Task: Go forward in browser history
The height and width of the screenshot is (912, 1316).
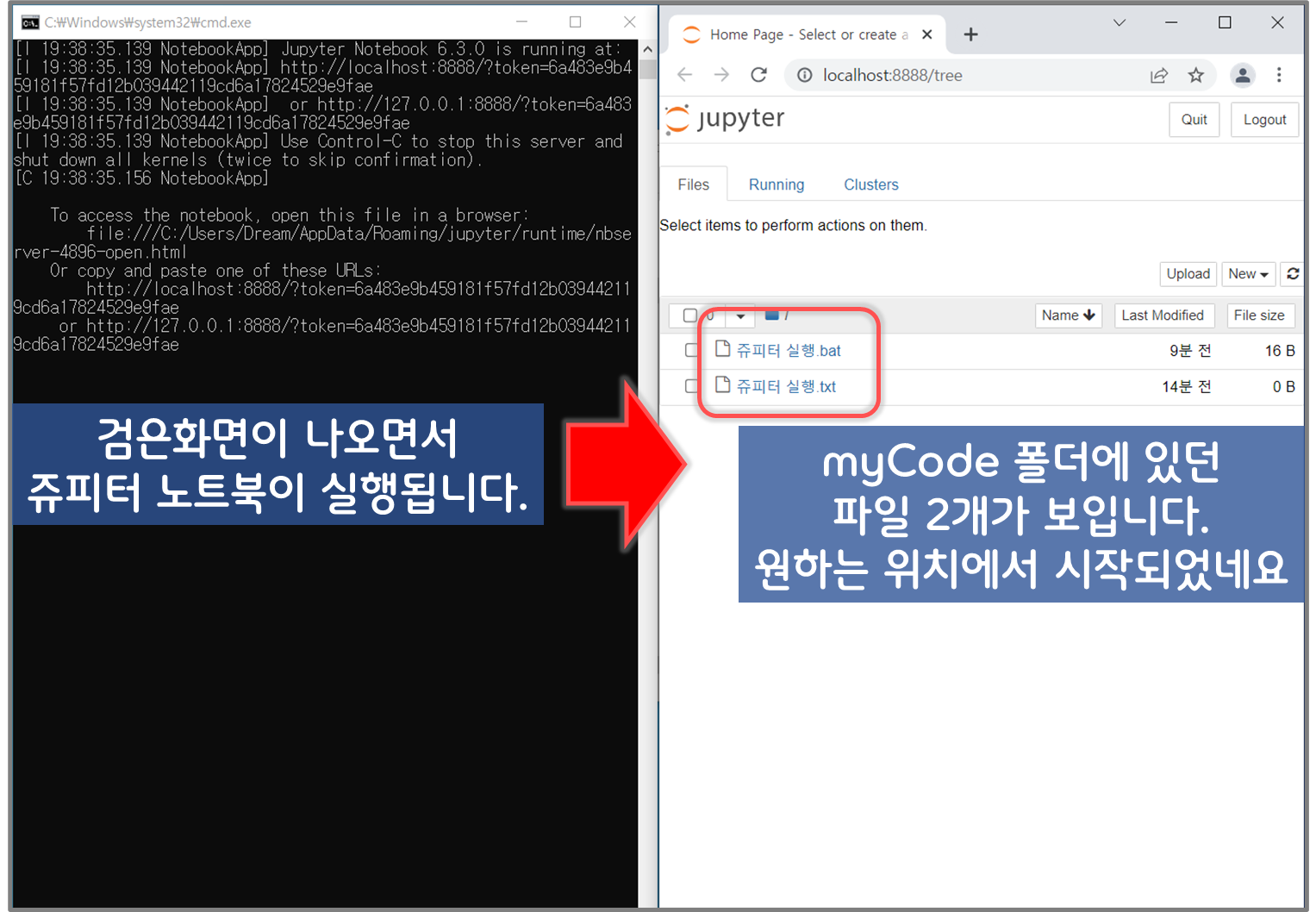Action: (721, 75)
